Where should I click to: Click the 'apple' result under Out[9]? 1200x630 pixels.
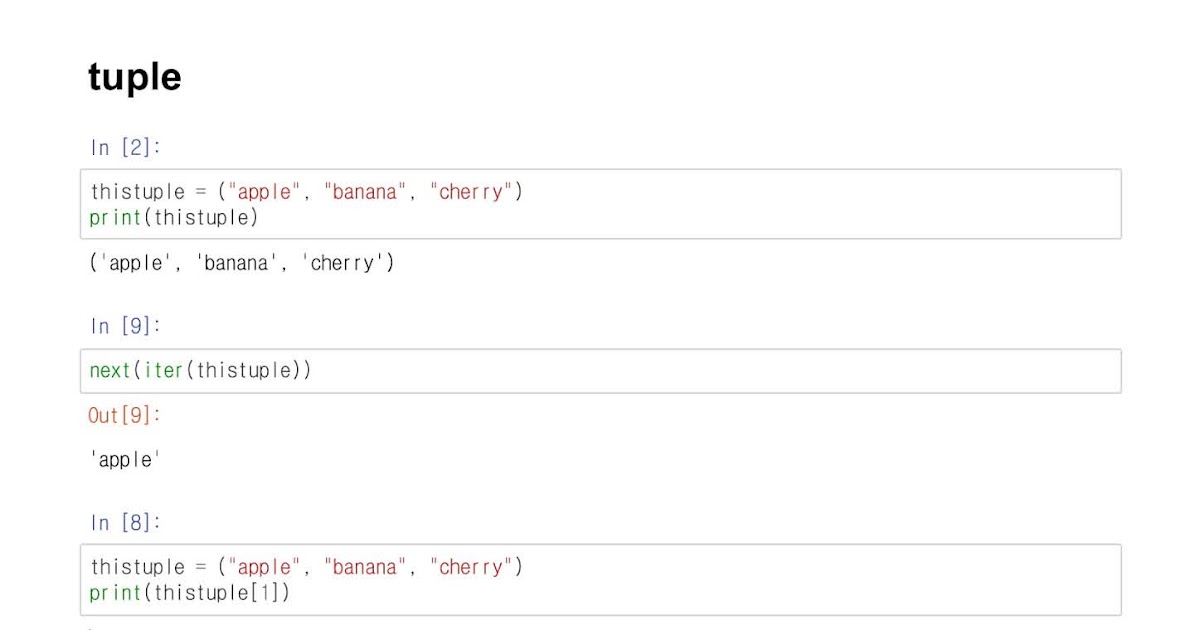(x=125, y=461)
